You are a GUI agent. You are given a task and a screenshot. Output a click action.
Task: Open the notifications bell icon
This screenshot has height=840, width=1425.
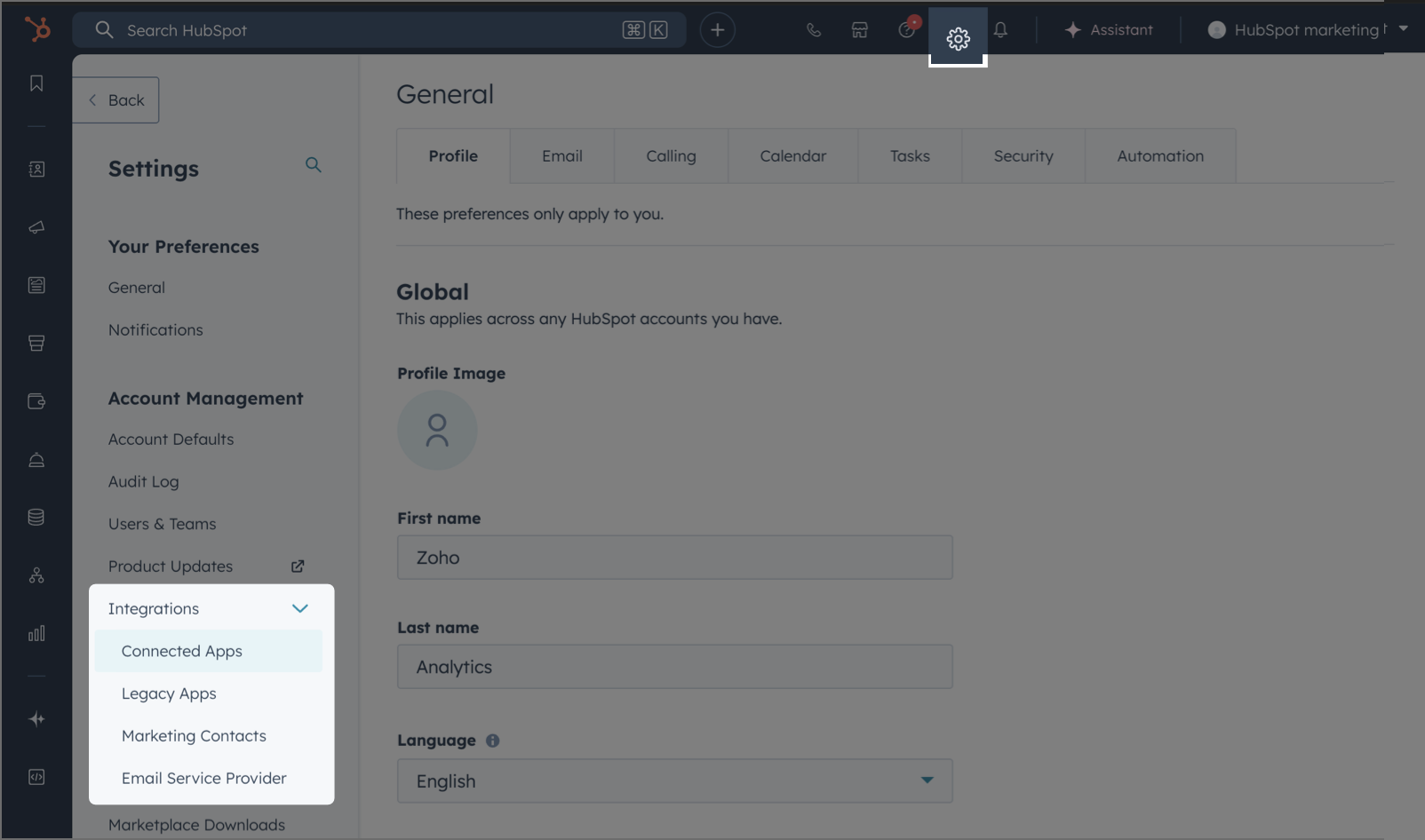pyautogui.click(x=1000, y=30)
